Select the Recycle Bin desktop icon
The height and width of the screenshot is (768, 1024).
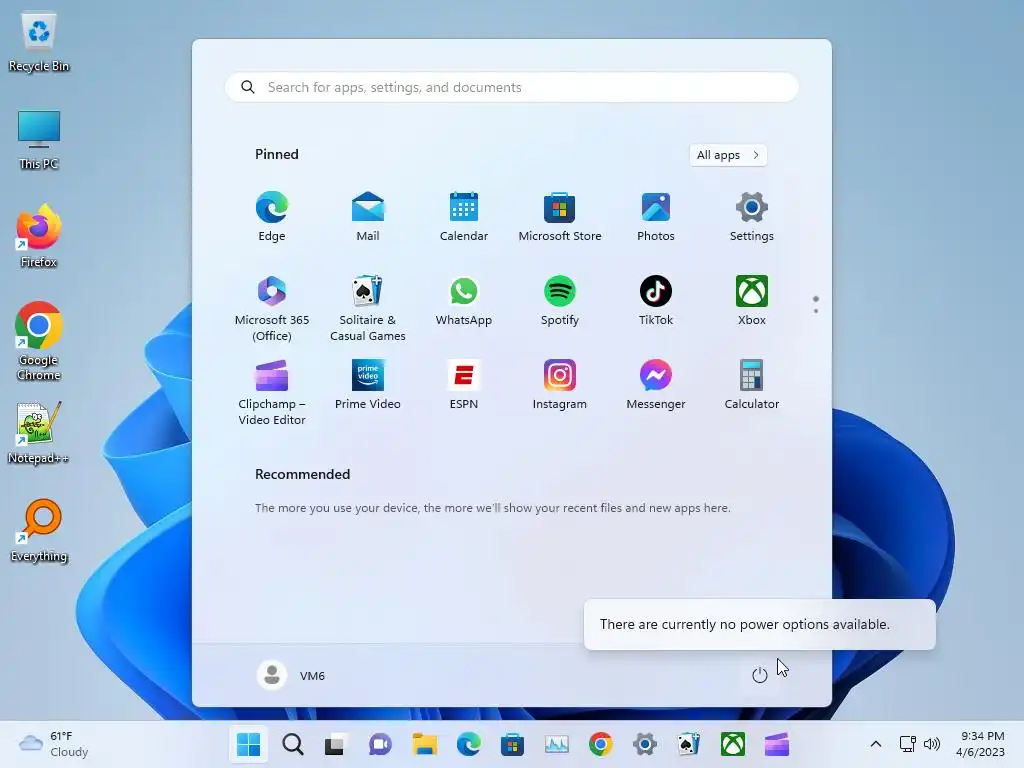39,42
